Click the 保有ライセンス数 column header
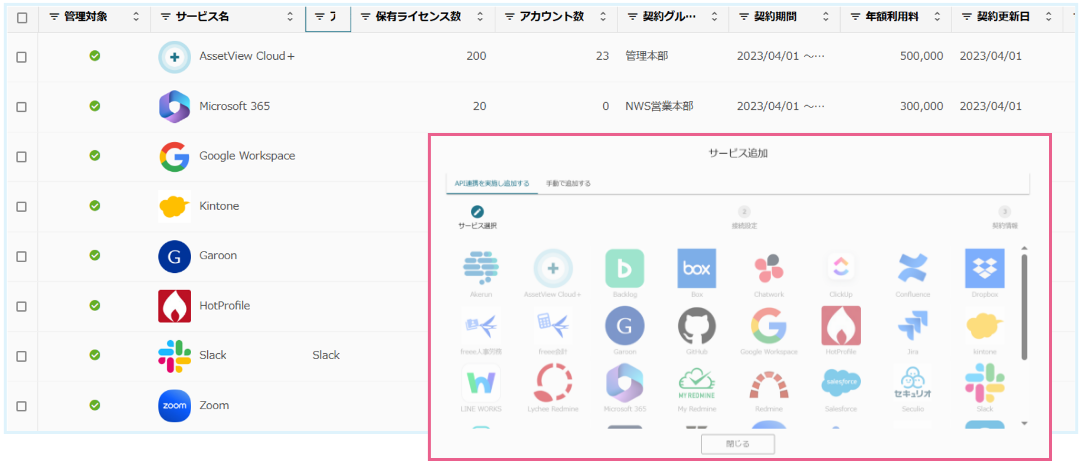Viewport: 1080px width, 470px height. pos(418,17)
